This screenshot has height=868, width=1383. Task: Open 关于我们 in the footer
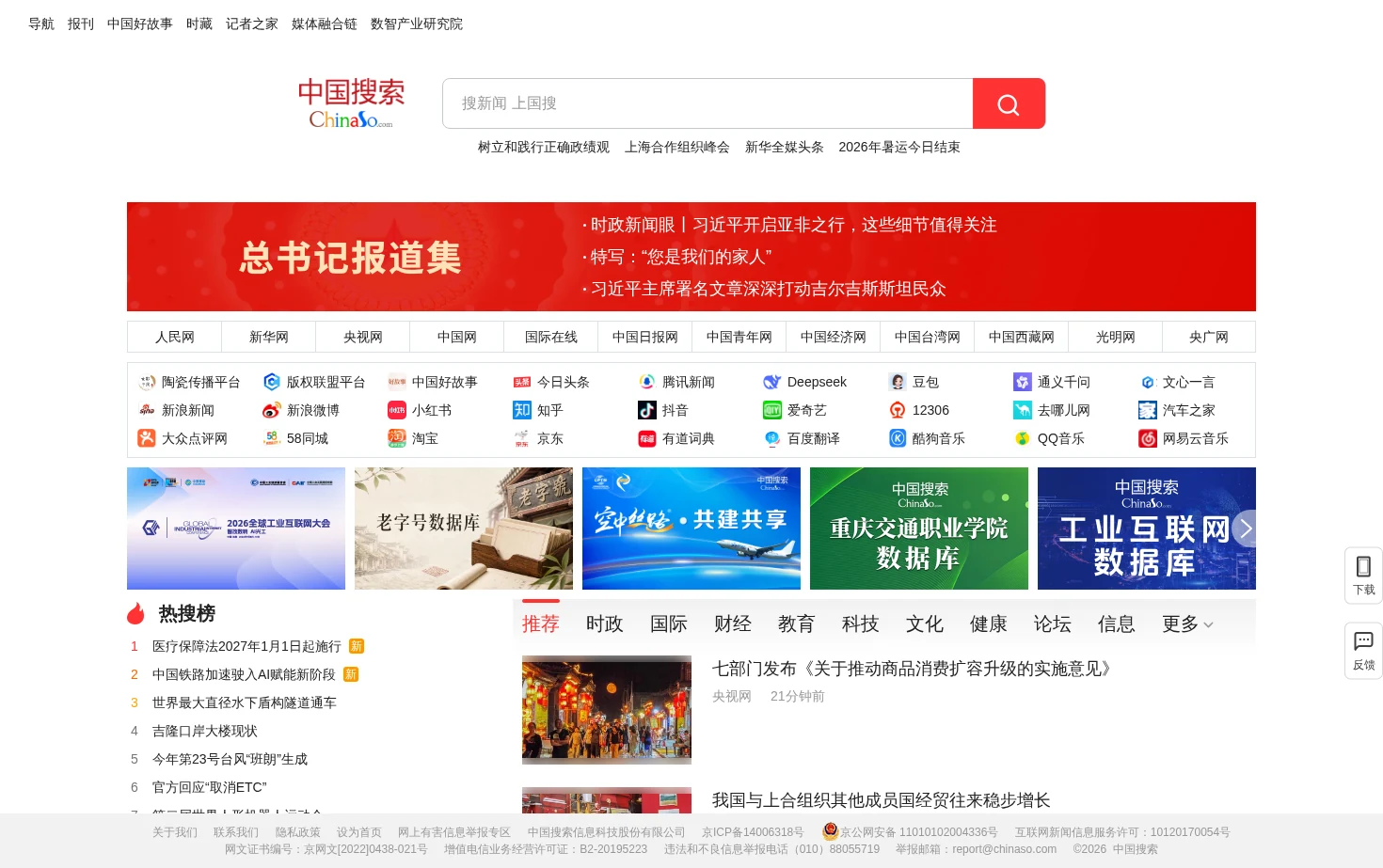tap(175, 832)
